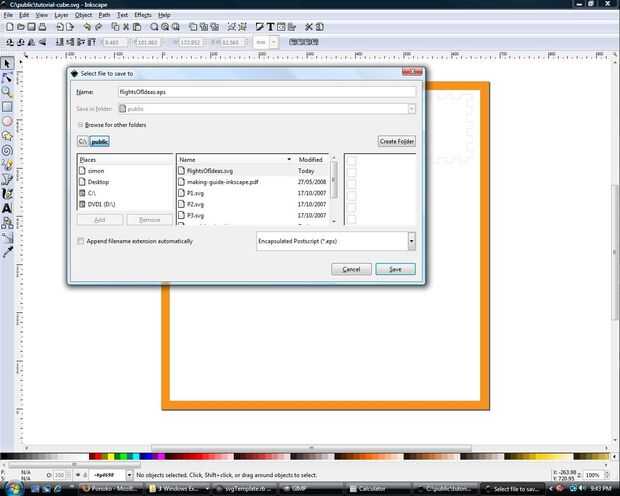Pick the yellow swatch in color palette
The image size is (620, 496).
tap(111, 456)
